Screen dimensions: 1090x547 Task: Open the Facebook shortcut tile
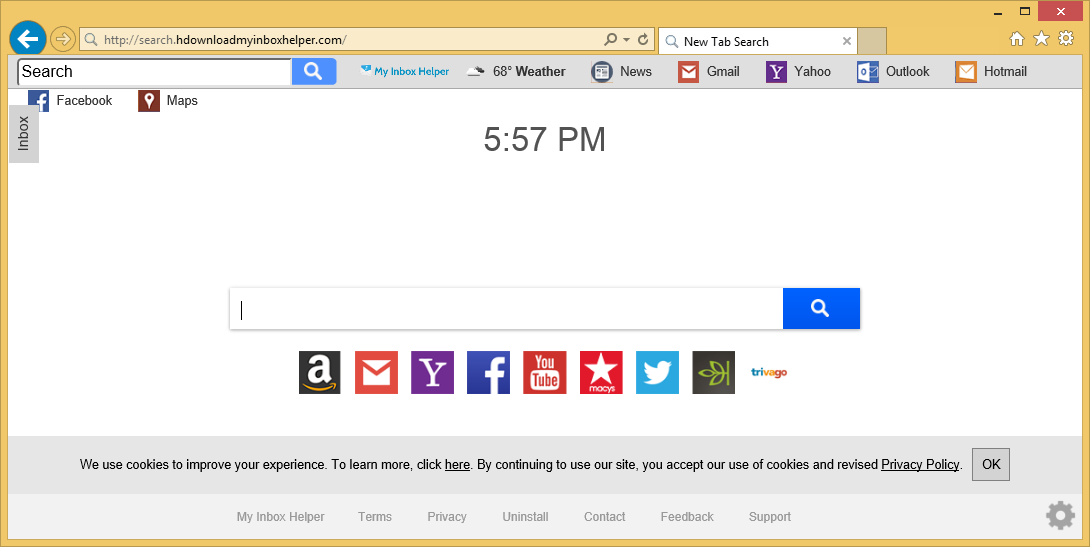click(488, 373)
